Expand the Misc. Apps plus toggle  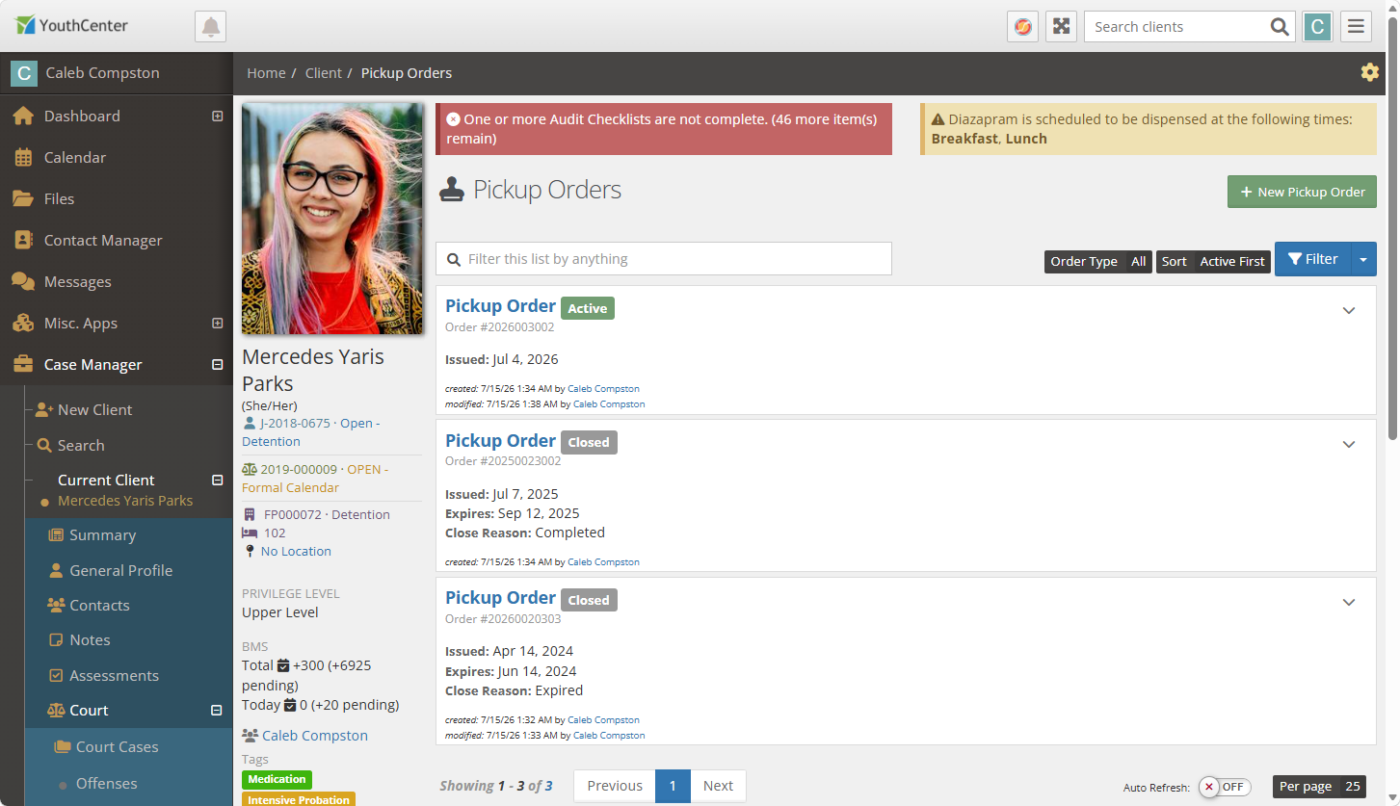(217, 323)
